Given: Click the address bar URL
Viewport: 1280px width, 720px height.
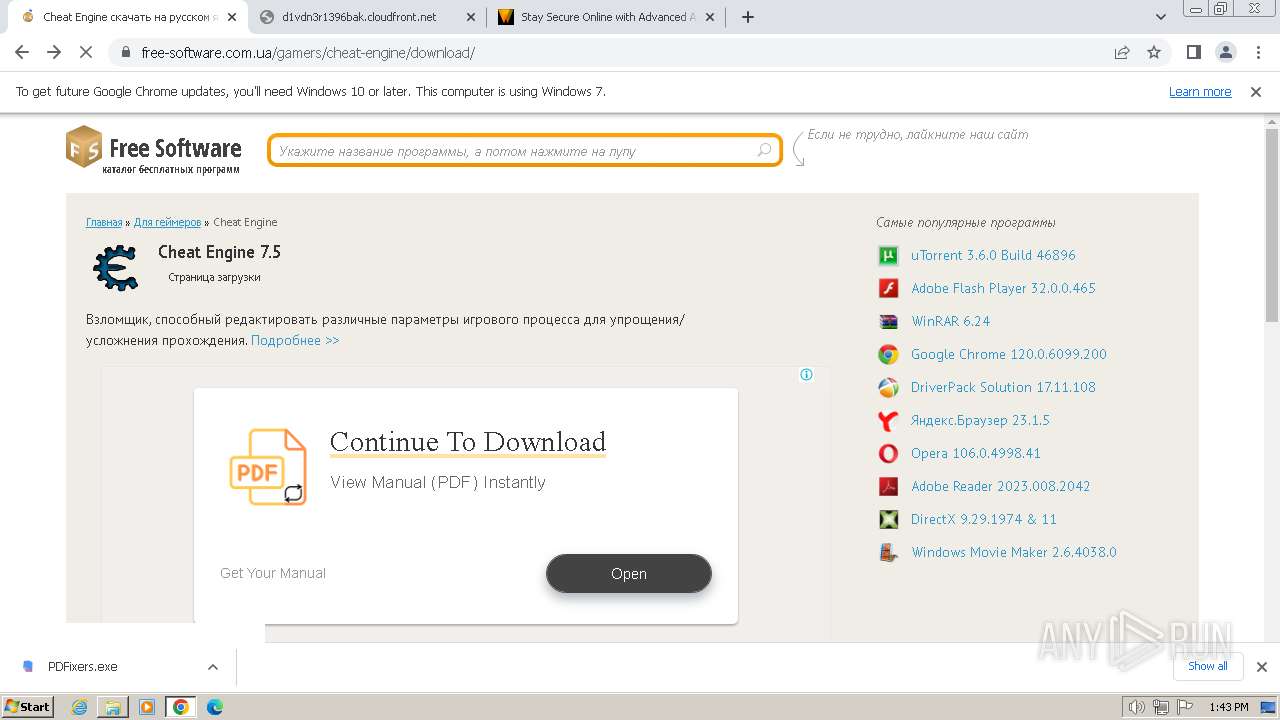Looking at the screenshot, I should 308,52.
